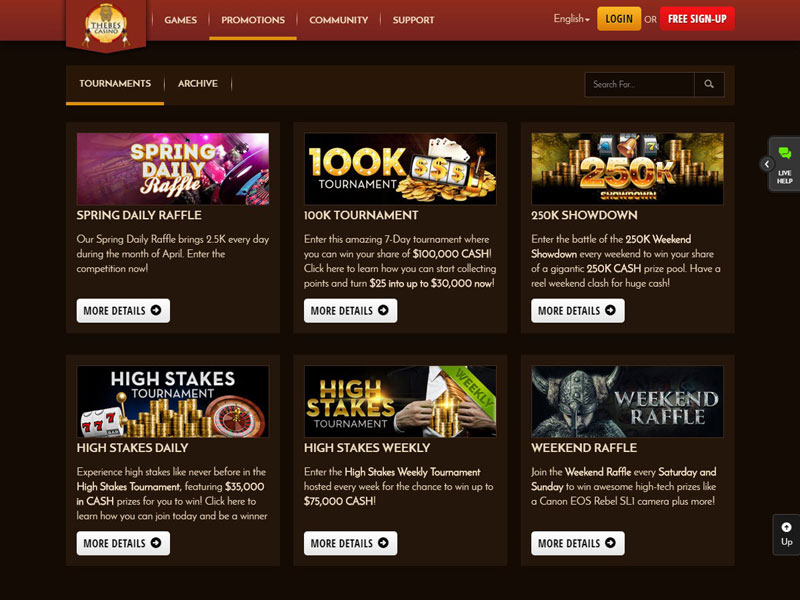Image resolution: width=800 pixels, height=600 pixels.
Task: Click the Thebes Casino logo
Action: tap(106, 24)
